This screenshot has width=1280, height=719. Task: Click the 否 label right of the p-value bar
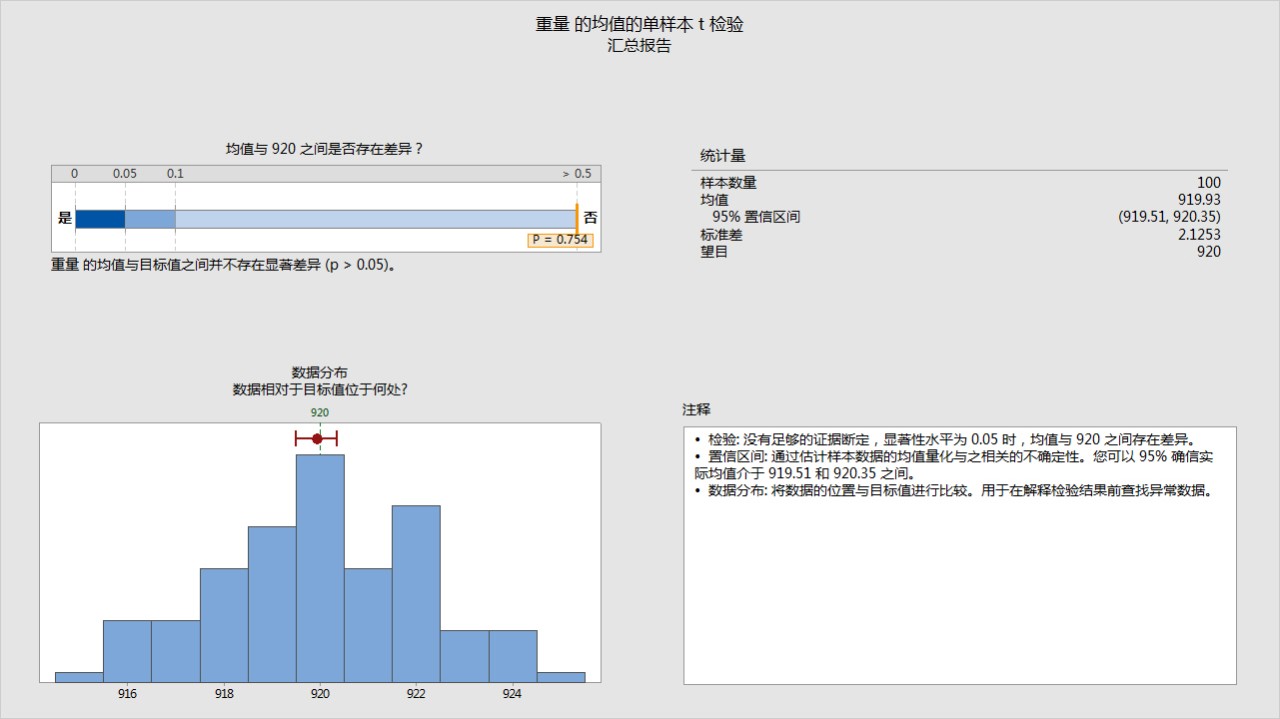click(590, 218)
